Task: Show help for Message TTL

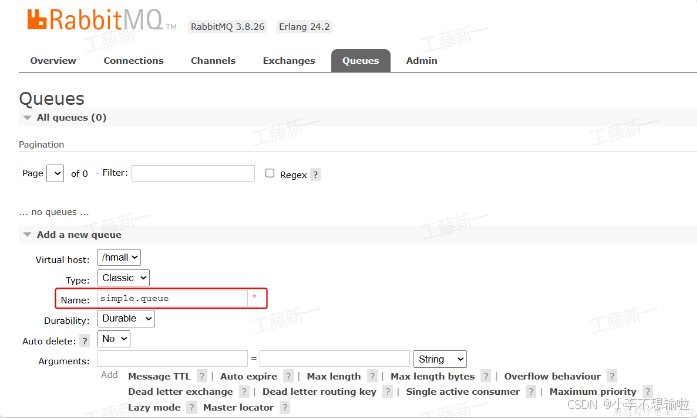Action: (202, 376)
